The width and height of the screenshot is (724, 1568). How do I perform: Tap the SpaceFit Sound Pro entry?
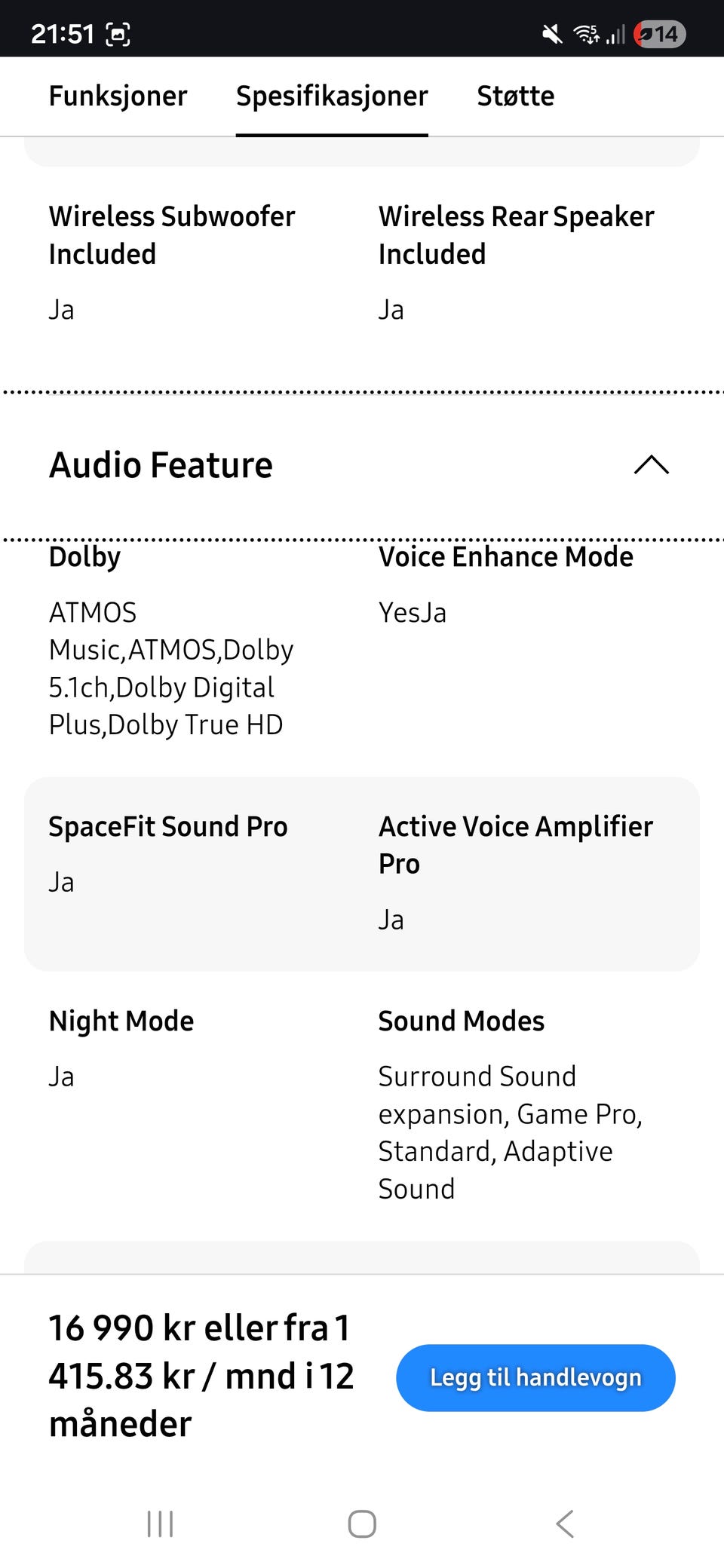(x=167, y=827)
